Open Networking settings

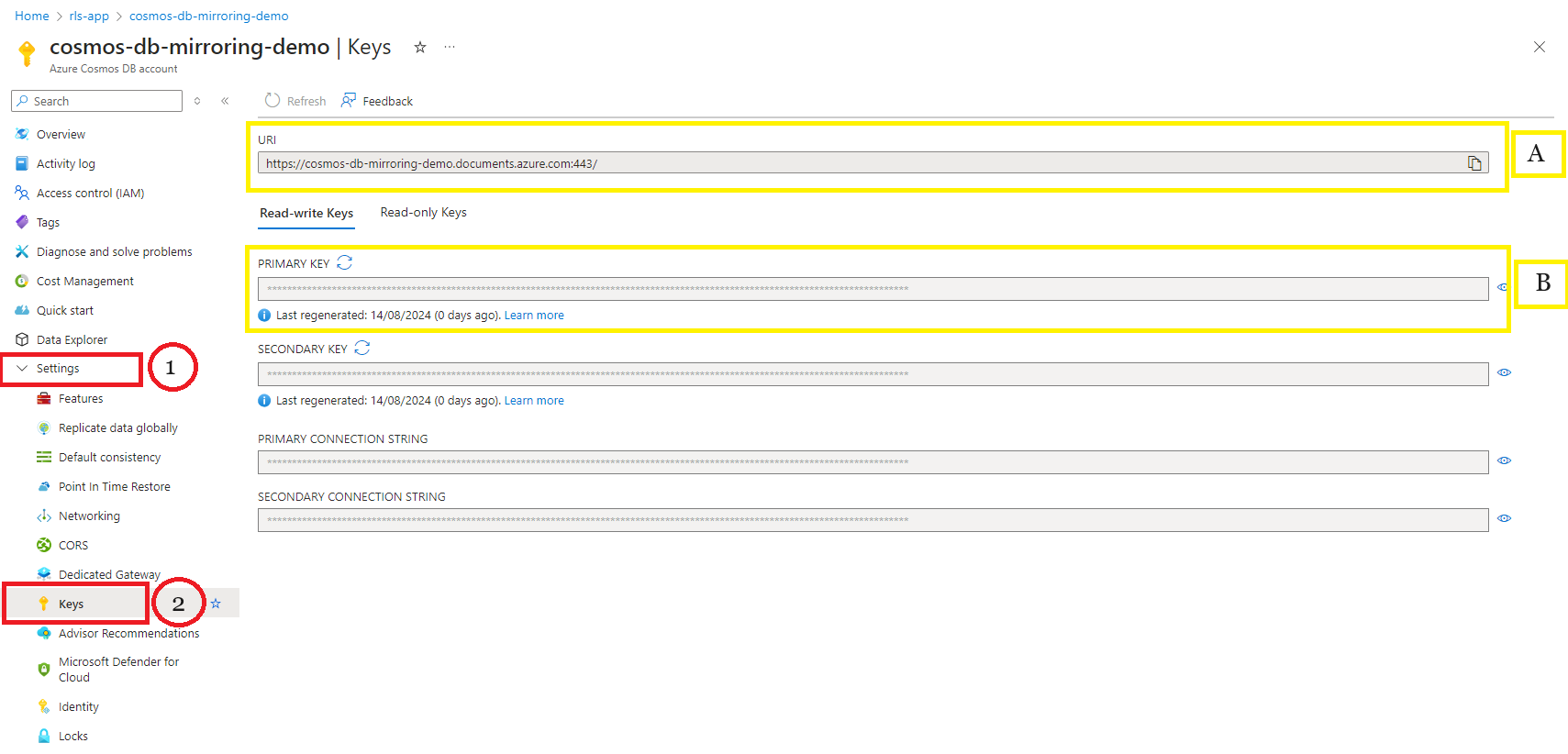[x=89, y=516]
